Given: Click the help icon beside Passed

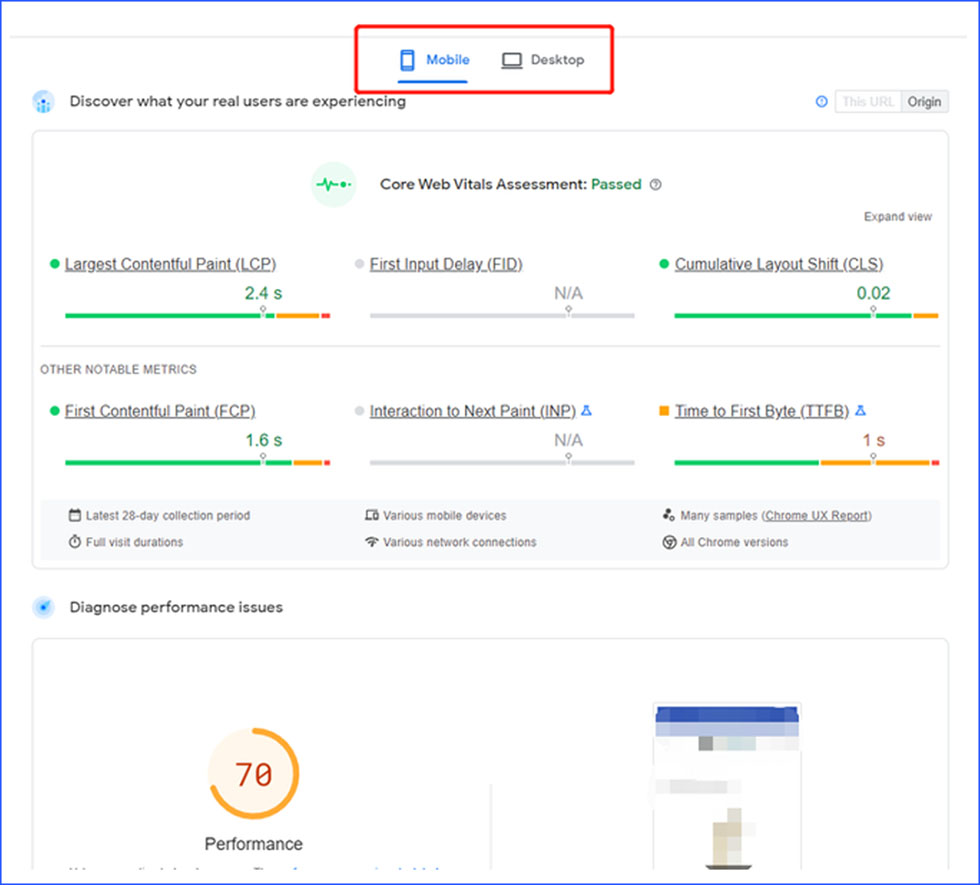Looking at the screenshot, I should (x=656, y=185).
